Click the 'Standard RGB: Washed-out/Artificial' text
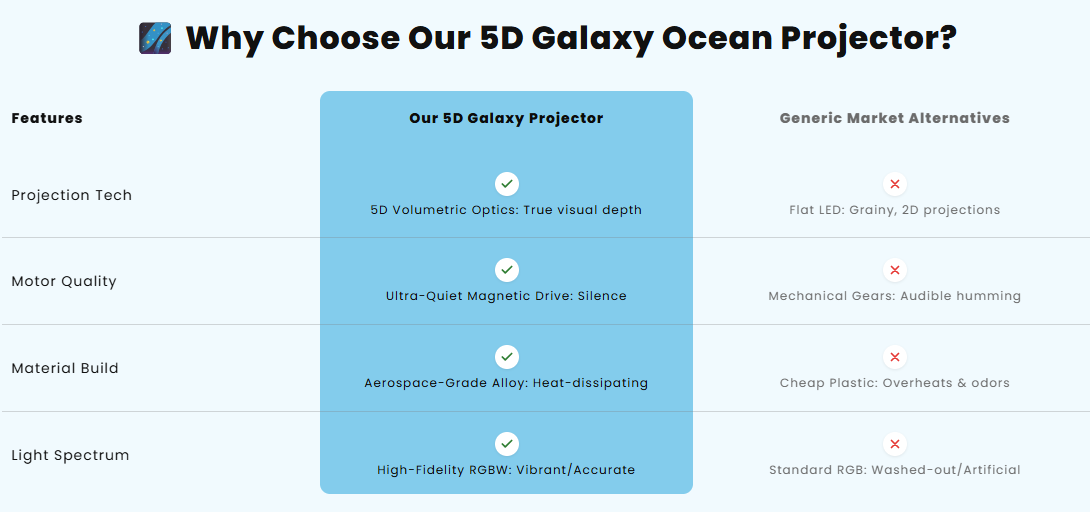Screen dimensions: 1090x512 895,470
